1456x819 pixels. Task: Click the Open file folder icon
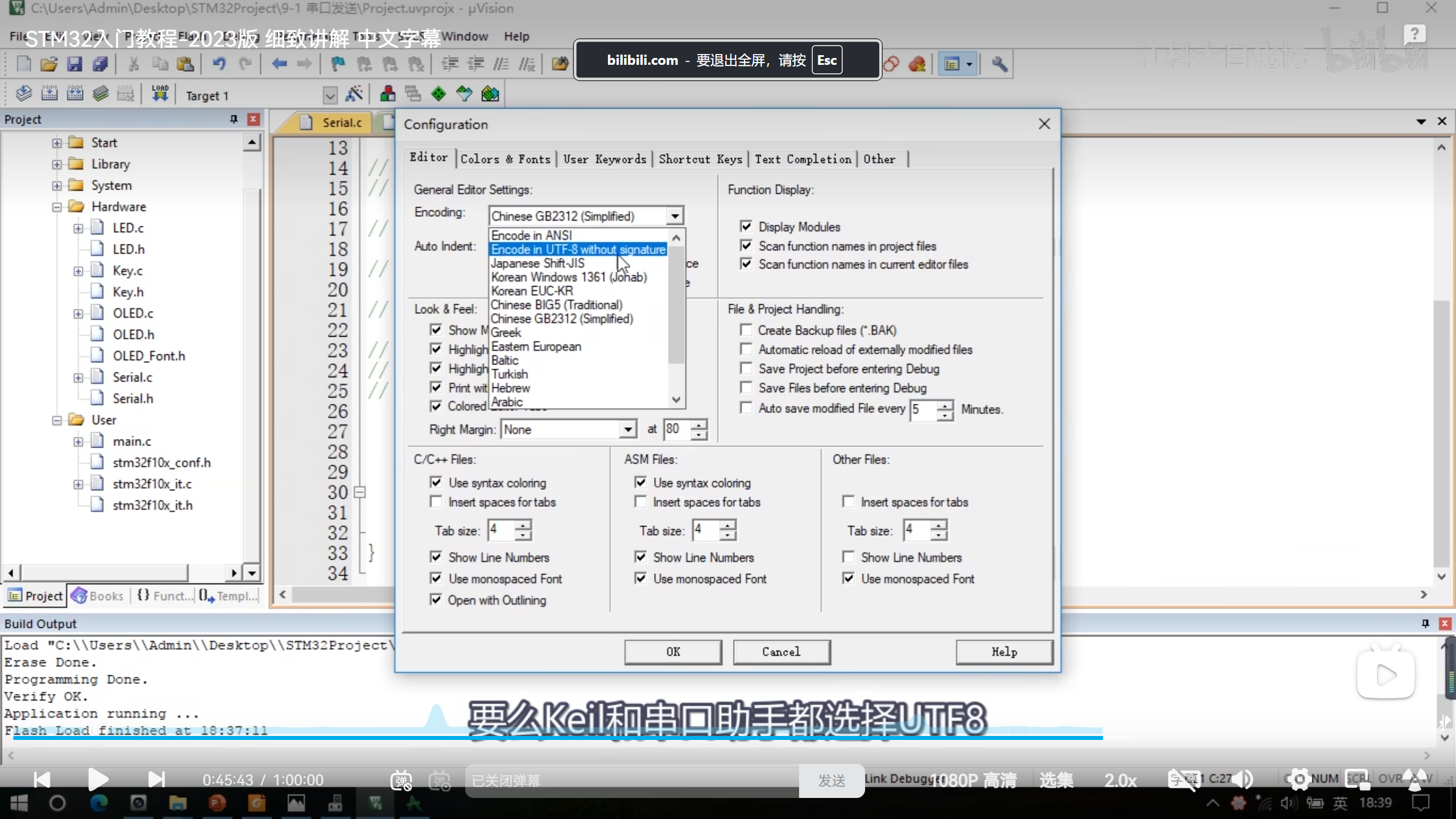(49, 64)
